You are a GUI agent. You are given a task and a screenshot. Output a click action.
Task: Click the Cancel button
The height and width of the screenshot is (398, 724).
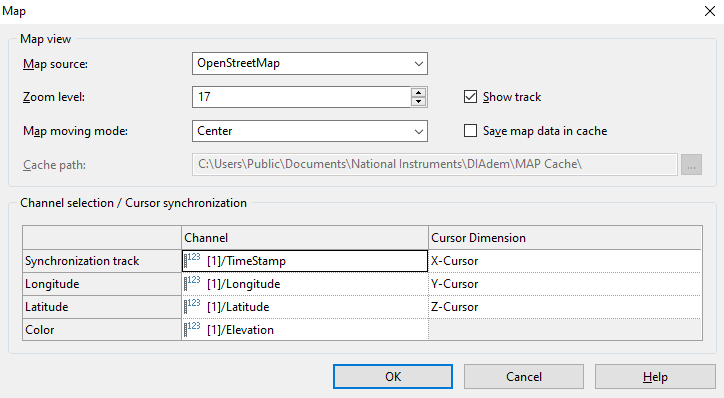pos(524,377)
